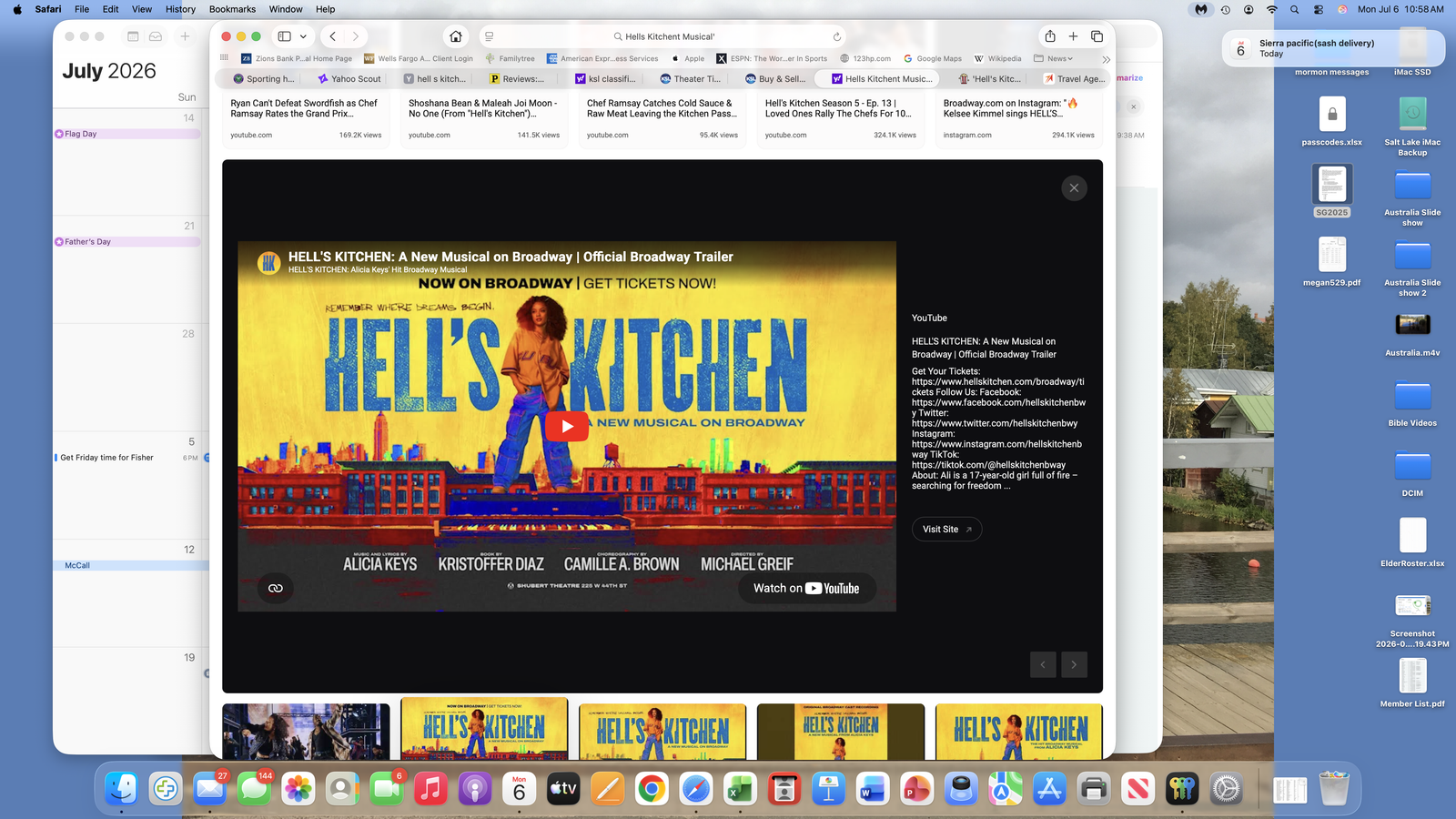Click the Wi-Fi status icon
Image resolution: width=1456 pixels, height=819 pixels.
coord(1271,9)
